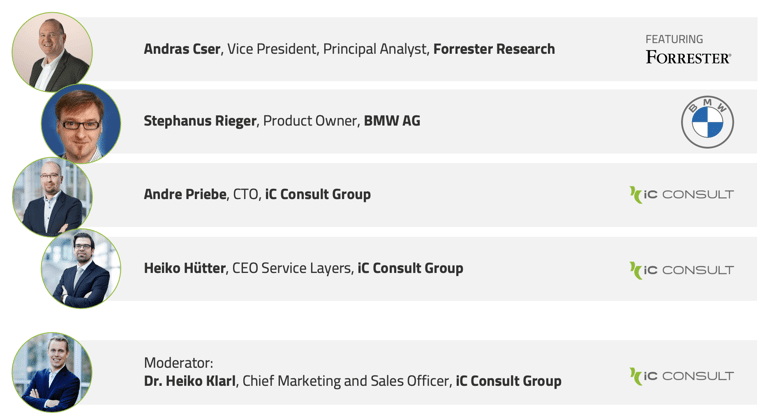Click the name Andre Priebe
Image resolution: width=767 pixels, height=417 pixels.
185,194
